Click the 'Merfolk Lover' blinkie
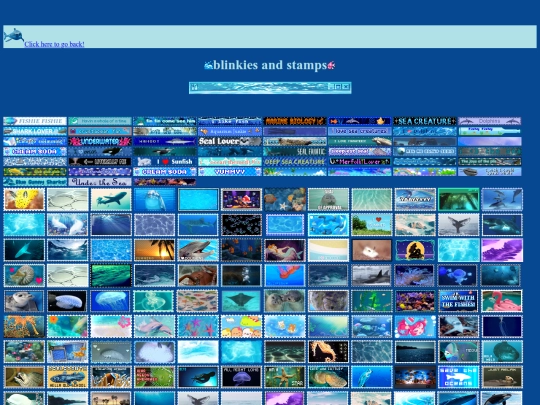The image size is (540, 405). [360, 162]
